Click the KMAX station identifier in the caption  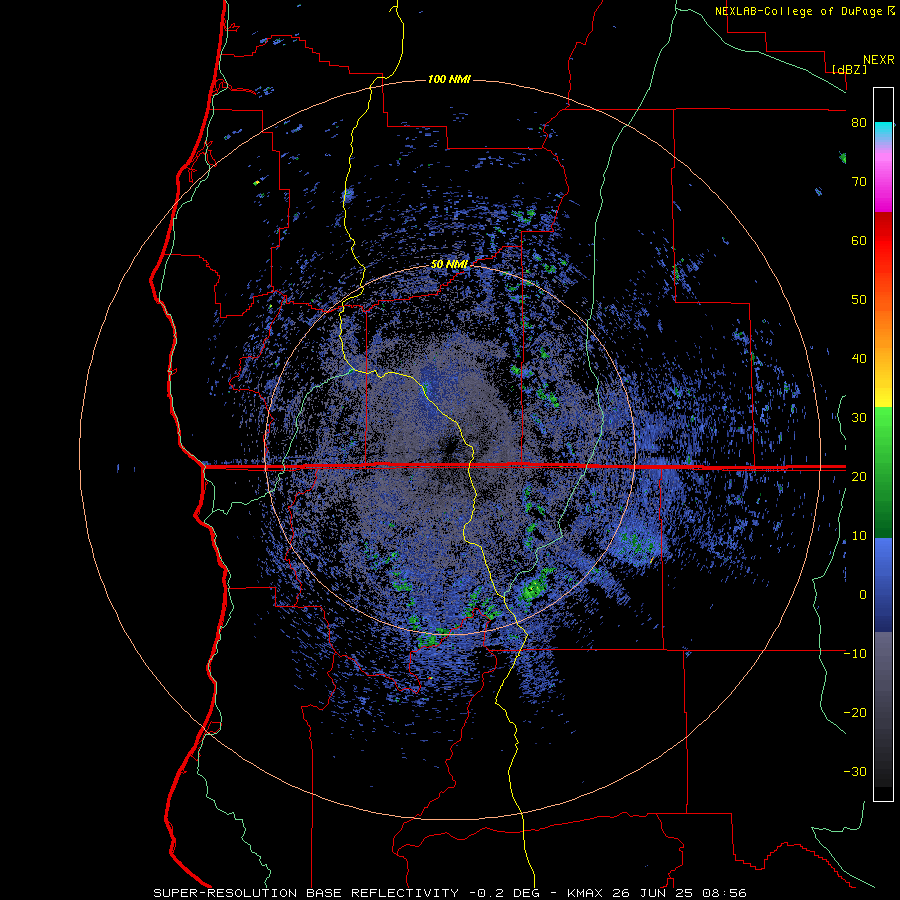(x=585, y=893)
